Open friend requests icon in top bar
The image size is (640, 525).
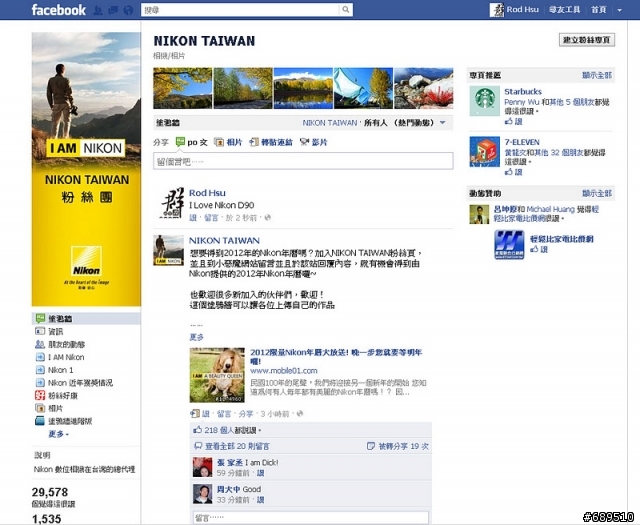coord(98,10)
